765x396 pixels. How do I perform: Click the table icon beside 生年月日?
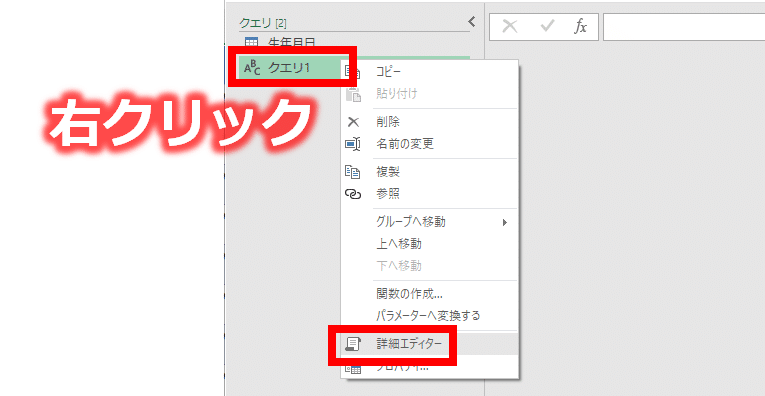(x=251, y=43)
